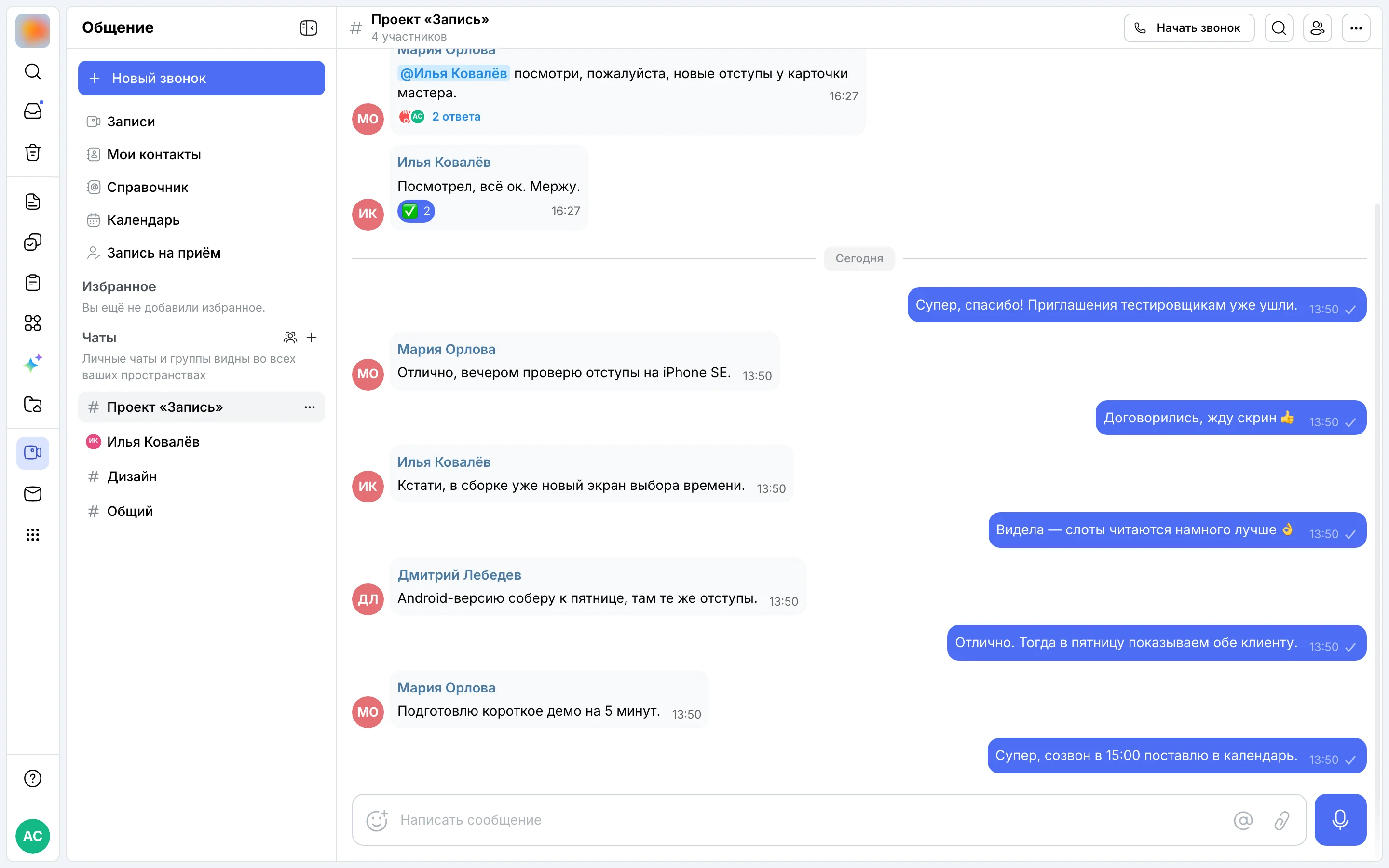Click the workspace logo at top left
Viewport: 1389px width, 868px height.
coord(33,30)
